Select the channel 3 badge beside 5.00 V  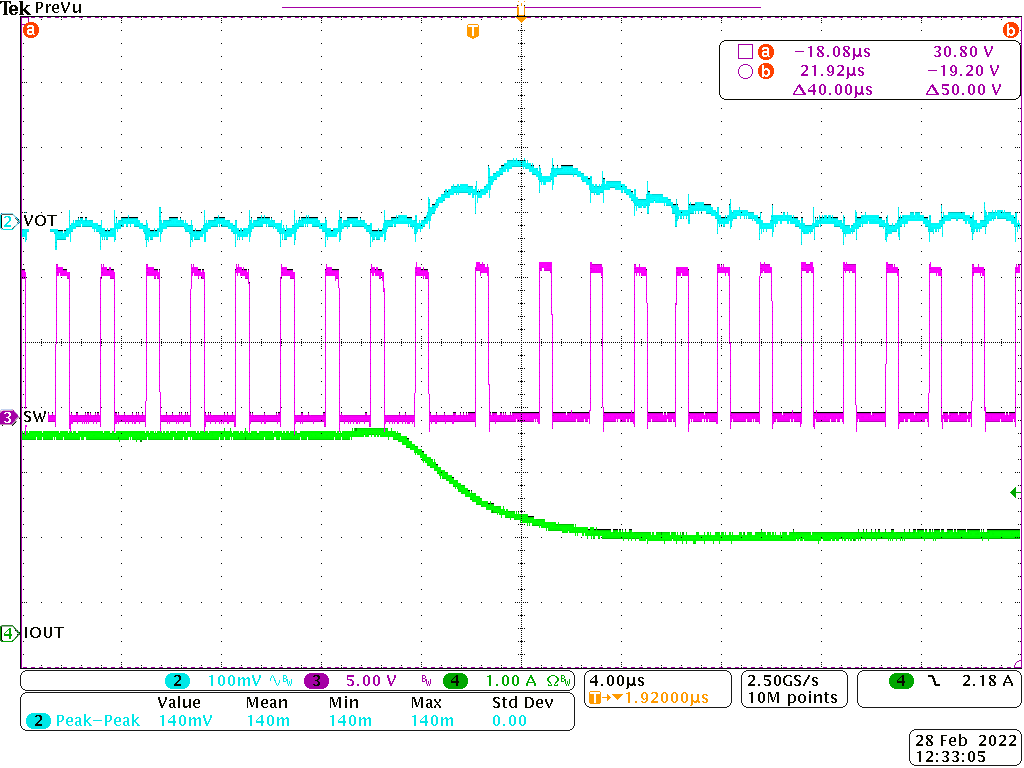coord(316,681)
